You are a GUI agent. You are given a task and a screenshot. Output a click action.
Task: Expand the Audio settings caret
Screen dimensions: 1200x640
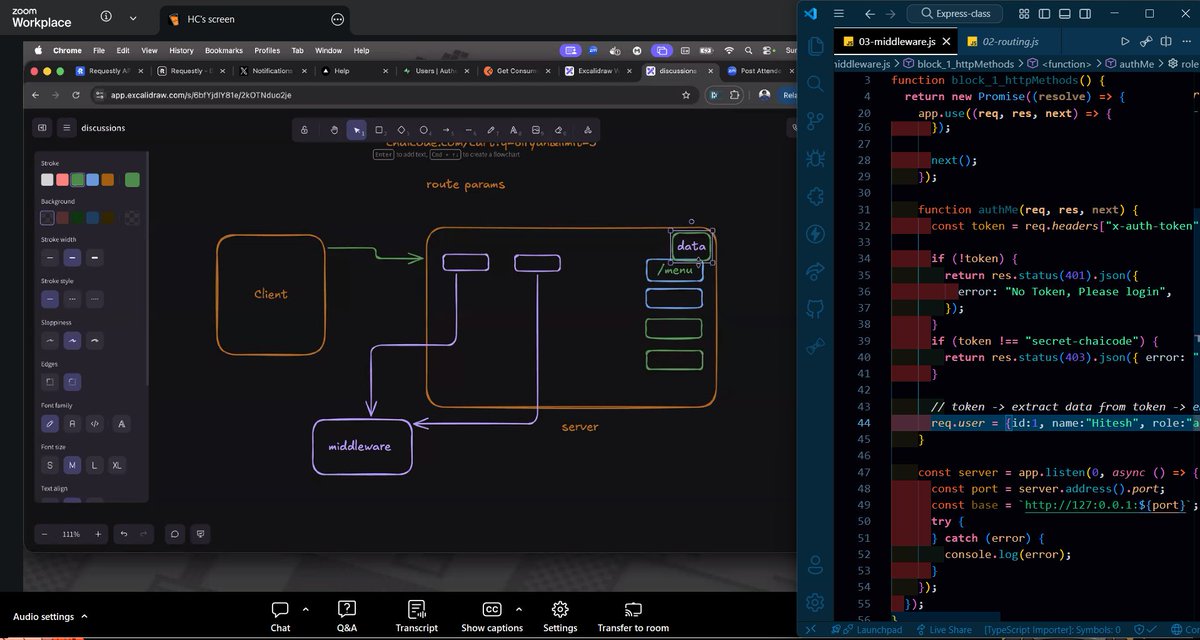[x=84, y=617]
